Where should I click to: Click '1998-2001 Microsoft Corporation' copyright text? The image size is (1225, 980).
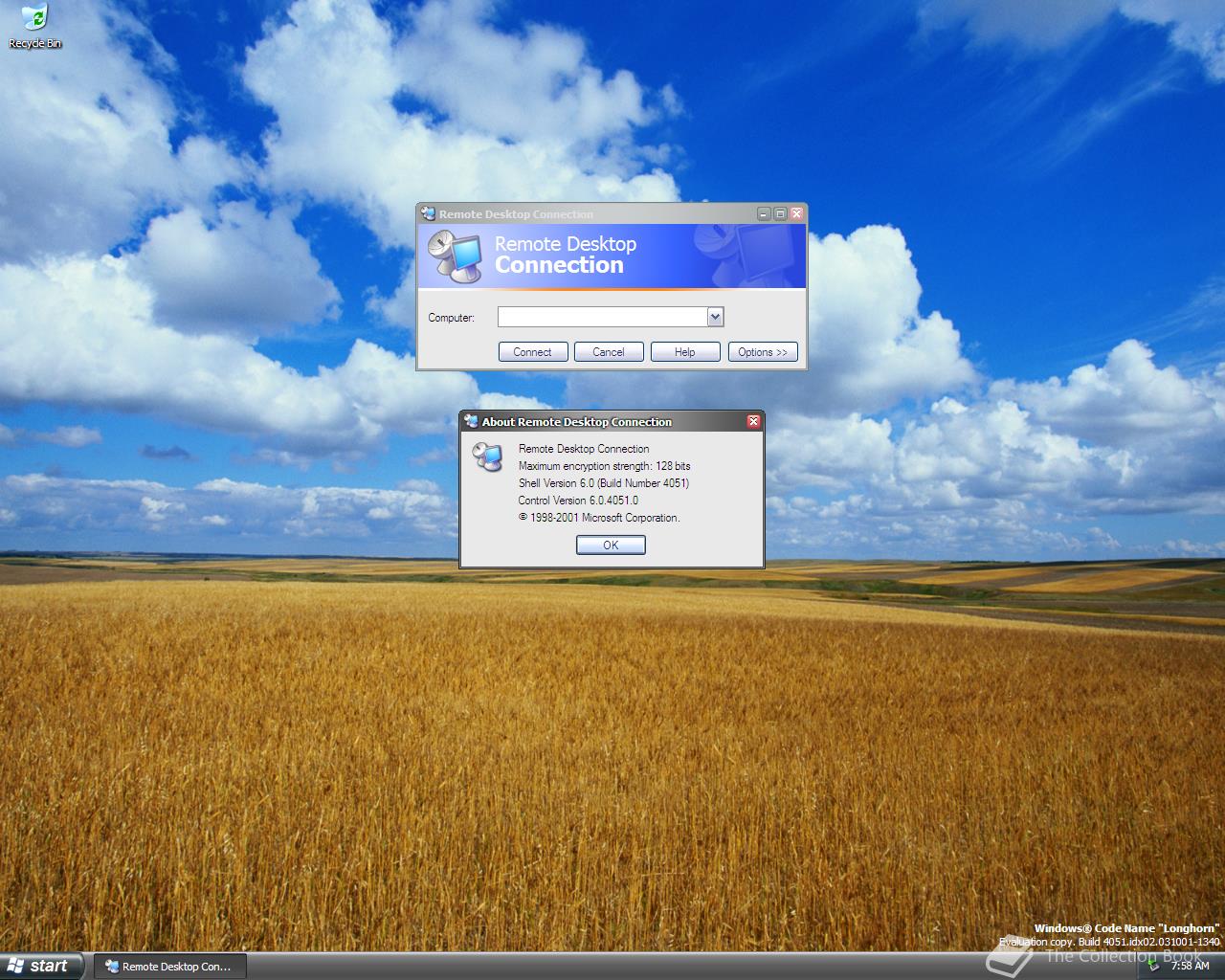[599, 518]
